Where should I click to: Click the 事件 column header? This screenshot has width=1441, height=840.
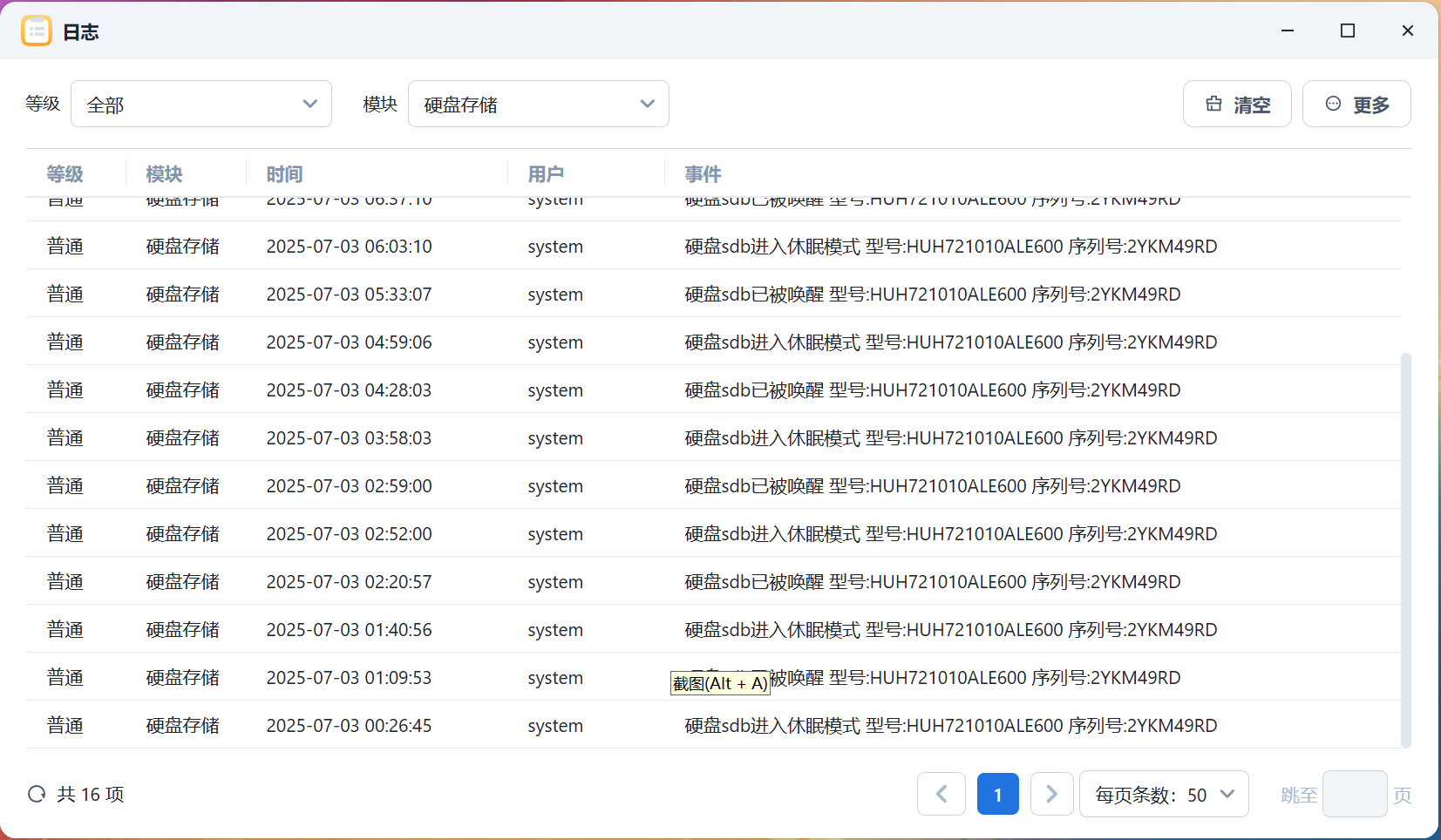703,174
